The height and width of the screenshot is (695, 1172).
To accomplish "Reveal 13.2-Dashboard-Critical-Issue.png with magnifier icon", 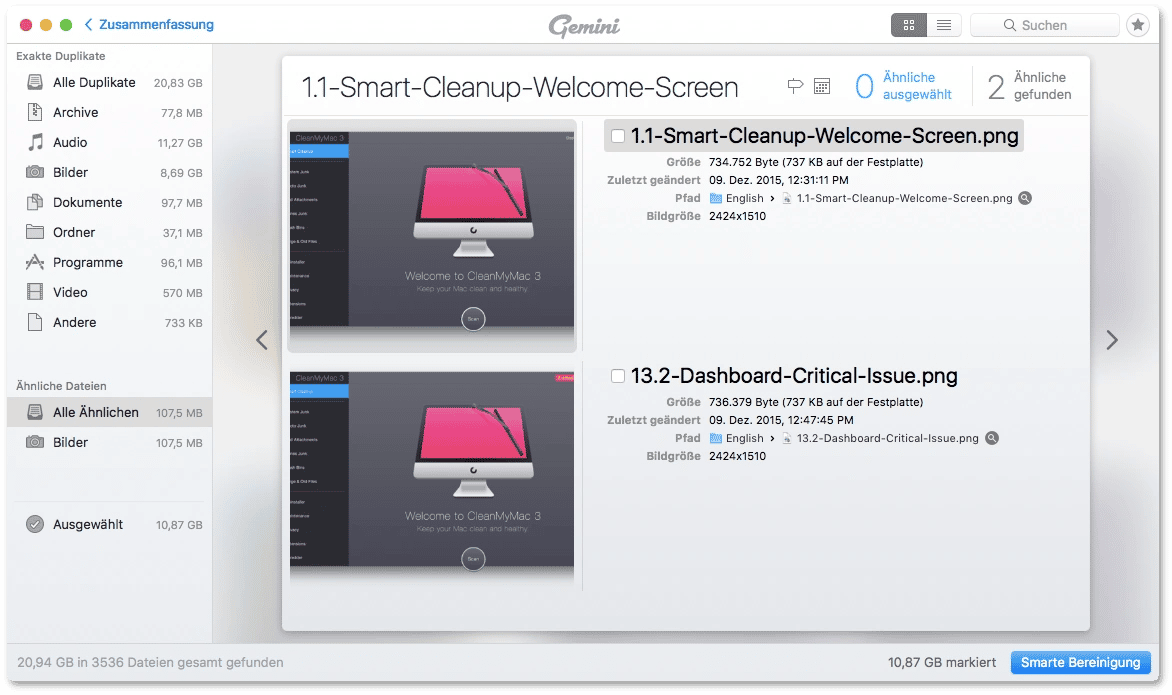I will (991, 438).
